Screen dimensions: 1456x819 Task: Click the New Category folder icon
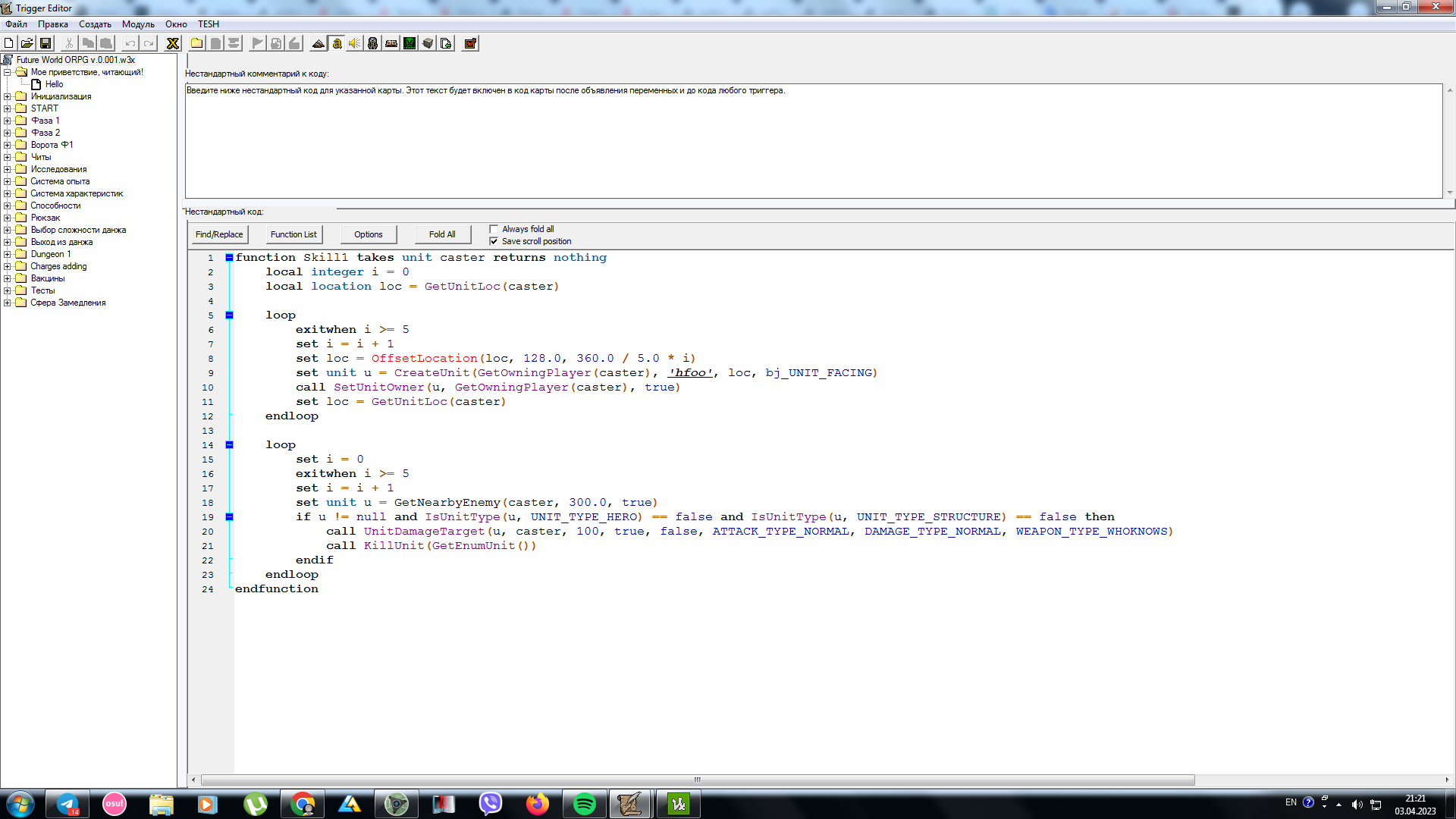pyautogui.click(x=197, y=43)
